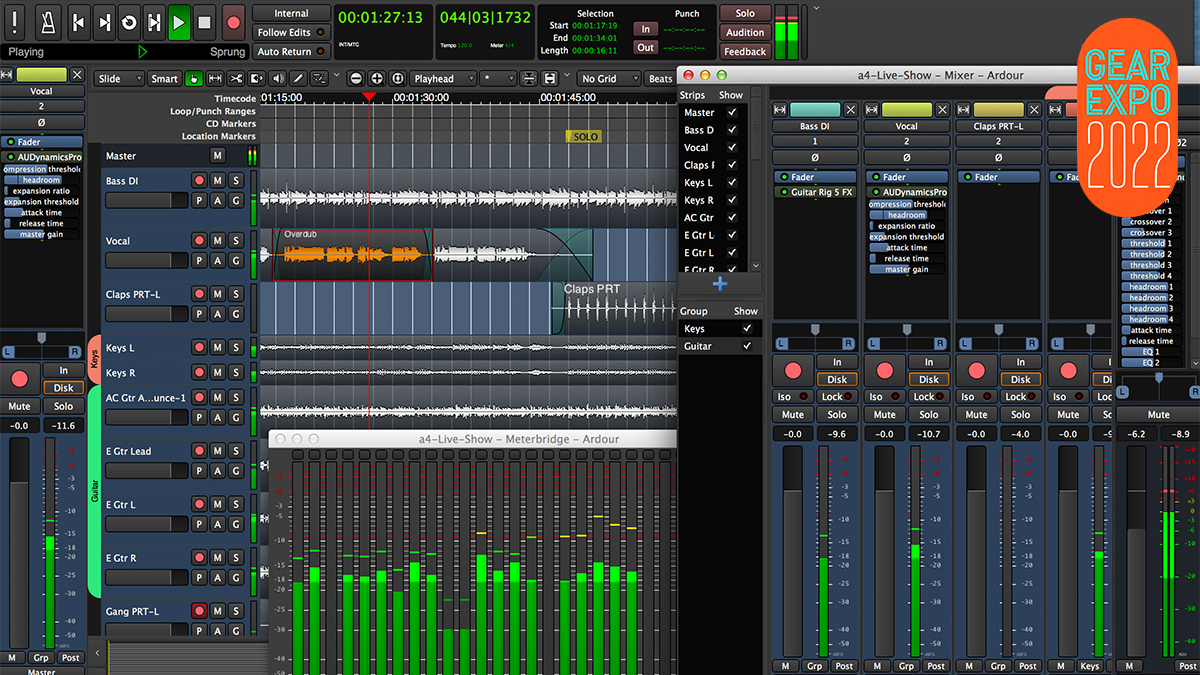Toggle Smart mode button
This screenshot has height=675, width=1200.
tap(164, 79)
